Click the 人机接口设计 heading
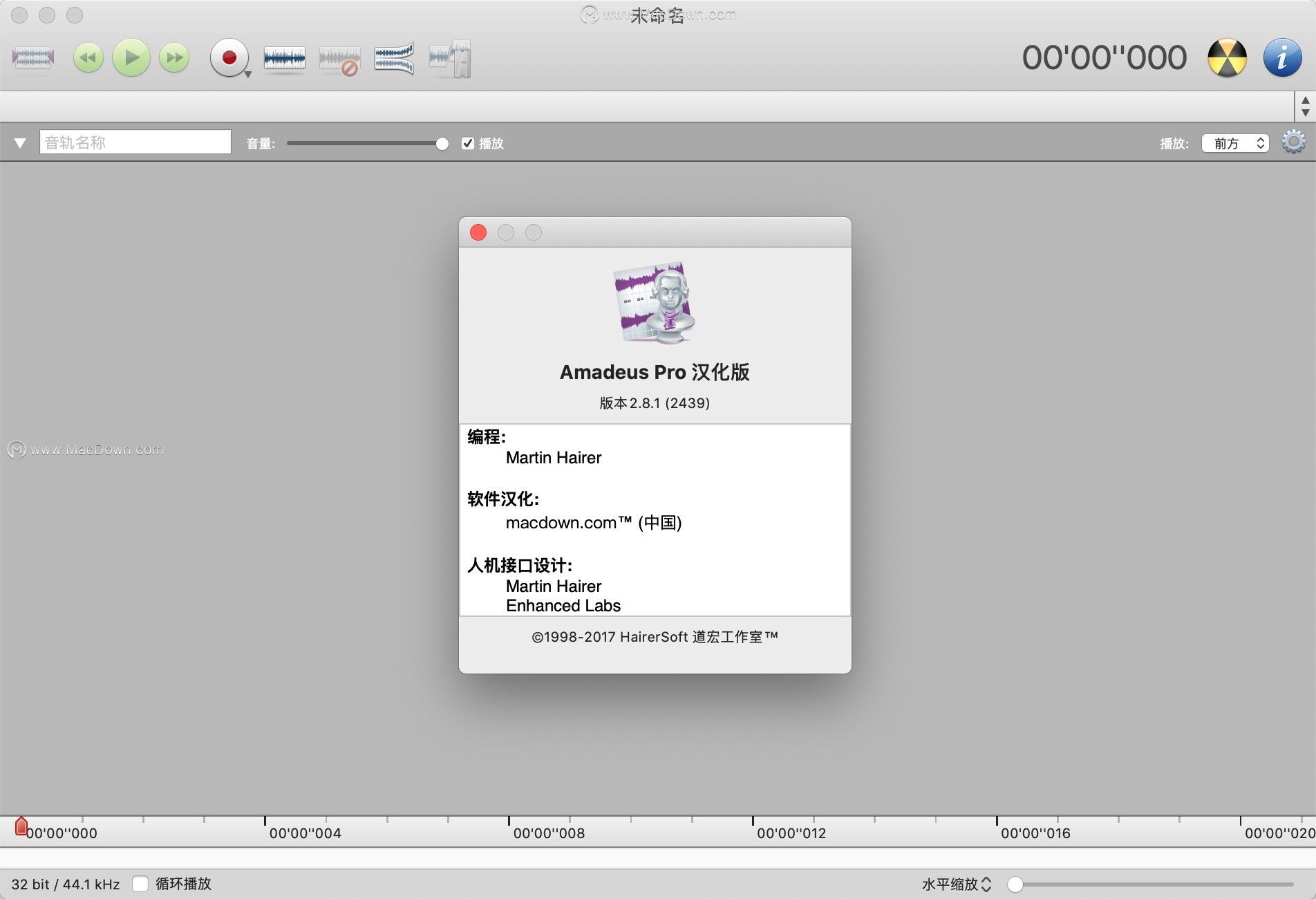This screenshot has width=1316, height=899. [x=520, y=566]
